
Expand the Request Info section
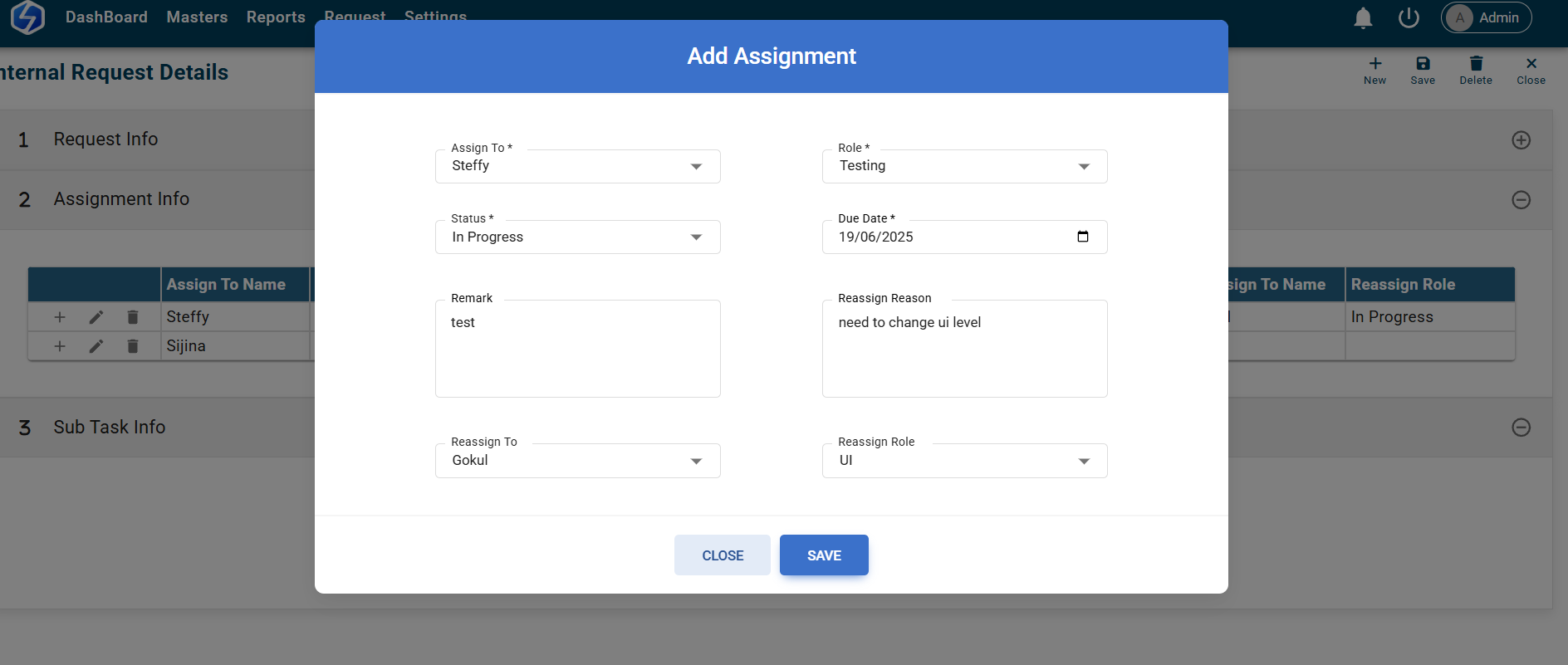coord(1521,140)
